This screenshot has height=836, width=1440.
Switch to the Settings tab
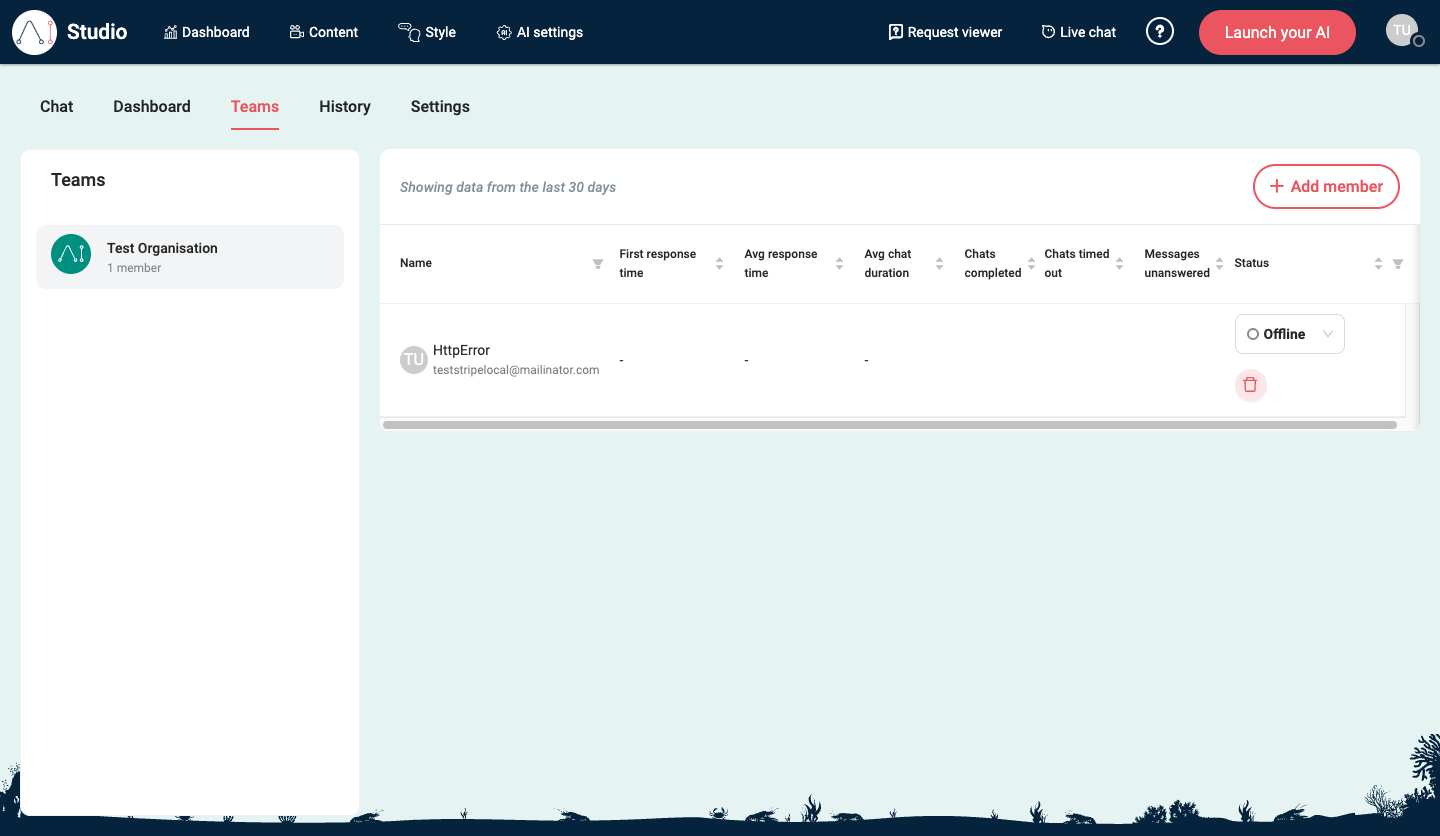pos(440,106)
